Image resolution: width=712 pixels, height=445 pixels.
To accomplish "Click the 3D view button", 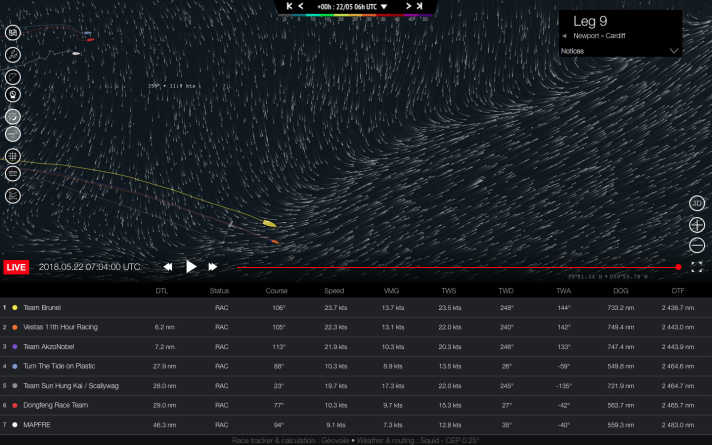I will tap(697, 203).
